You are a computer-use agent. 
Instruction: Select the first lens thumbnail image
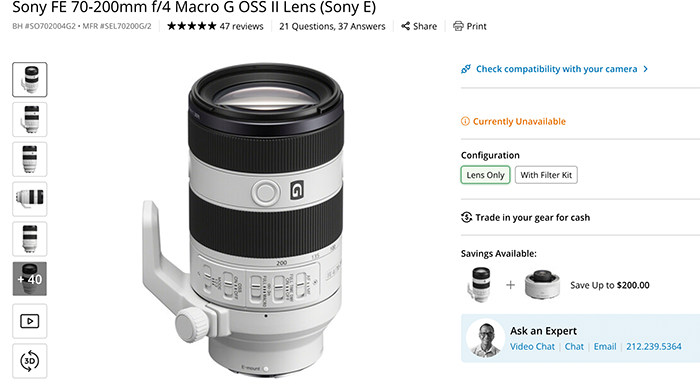[29, 80]
